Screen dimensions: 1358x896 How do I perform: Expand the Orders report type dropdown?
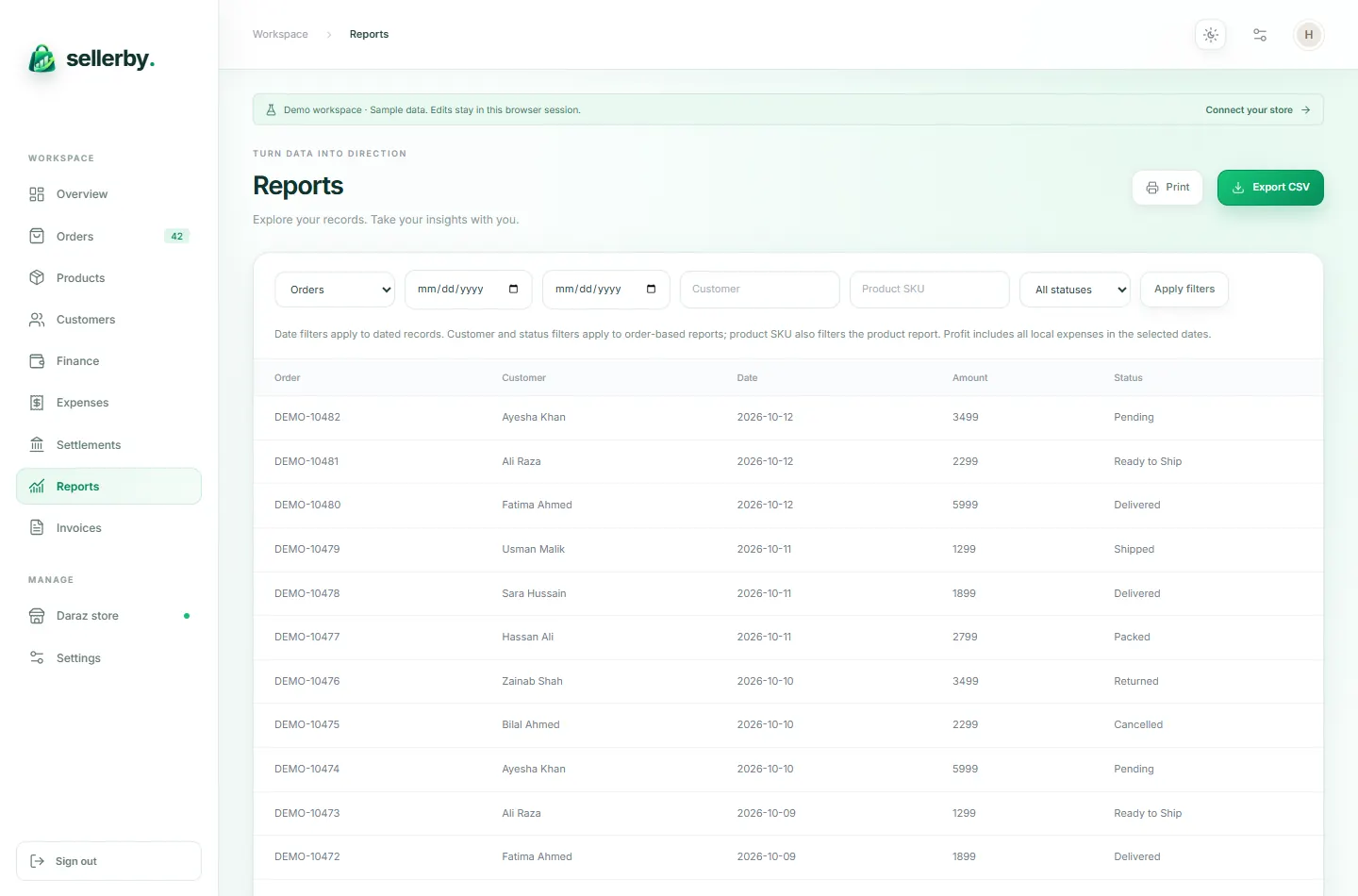[x=335, y=290]
